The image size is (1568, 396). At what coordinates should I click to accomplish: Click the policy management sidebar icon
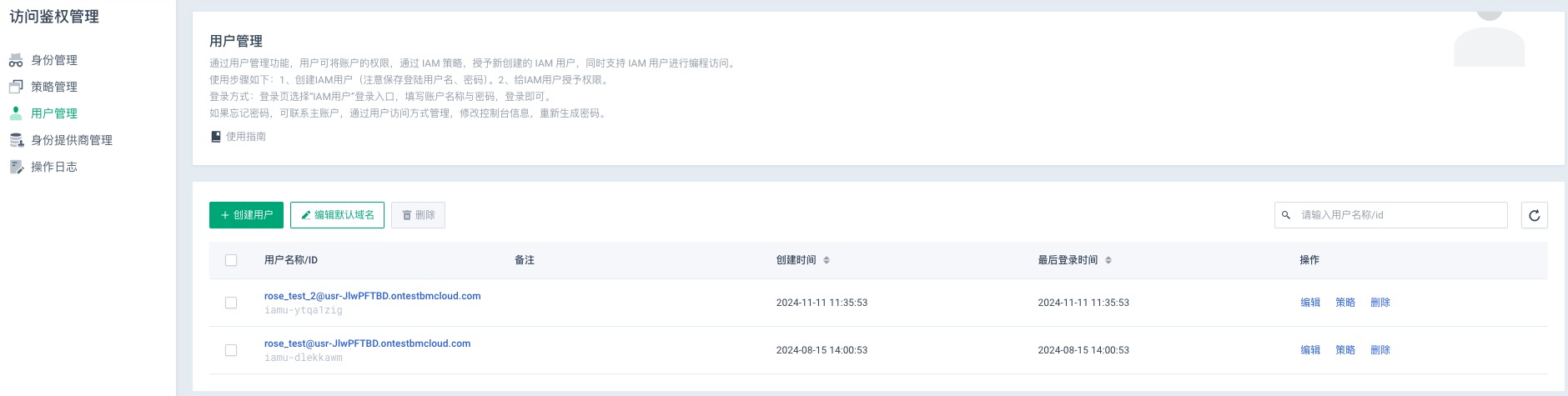coord(16,87)
